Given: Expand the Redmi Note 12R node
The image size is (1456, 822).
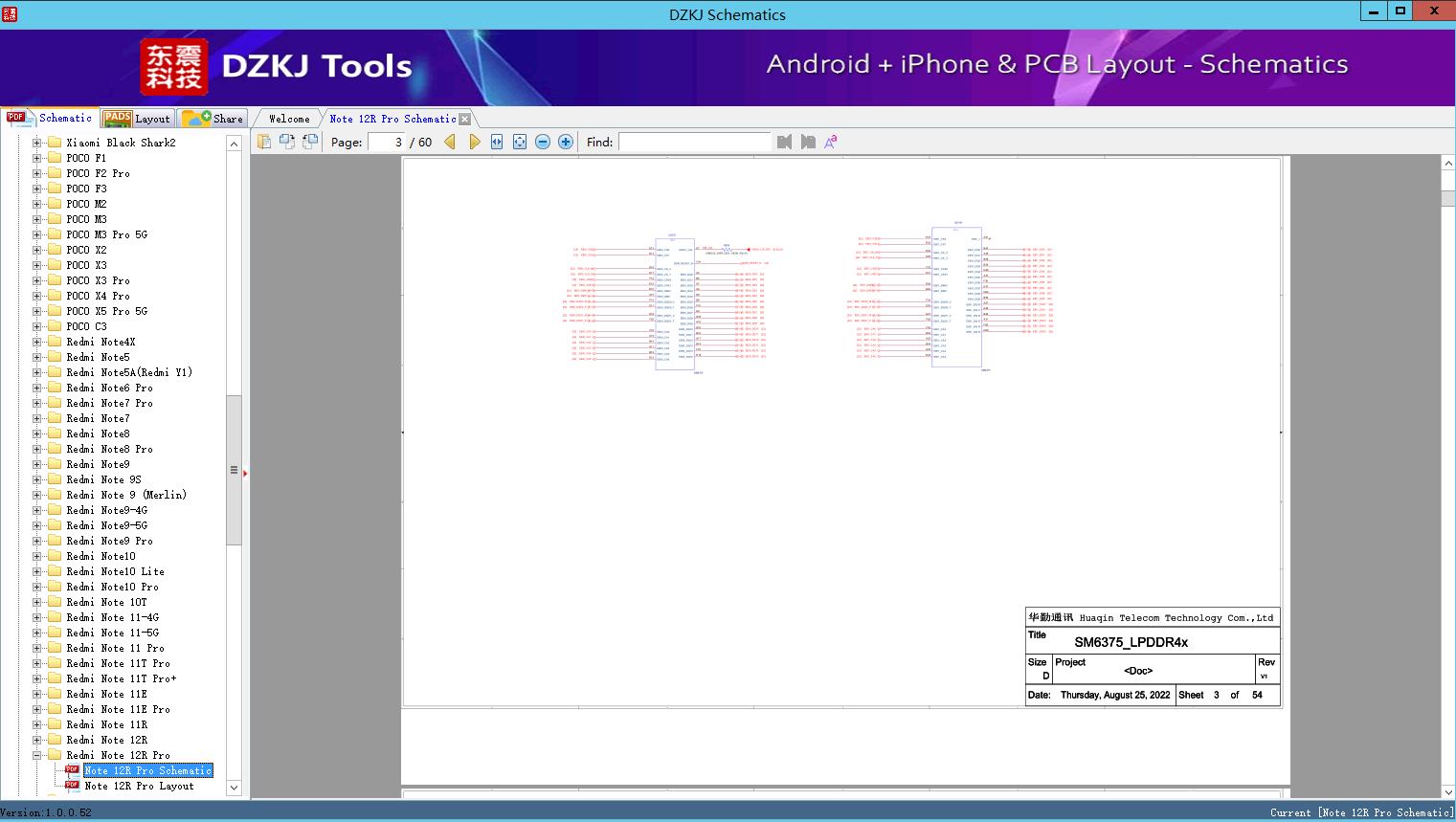Looking at the screenshot, I should coord(36,740).
